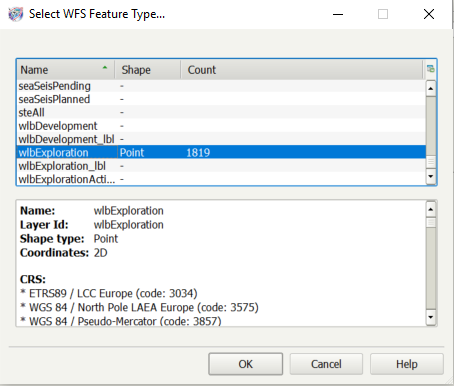The height and width of the screenshot is (386, 454).
Task: Select the seaSeisPending feature type row
Action: point(221,86)
